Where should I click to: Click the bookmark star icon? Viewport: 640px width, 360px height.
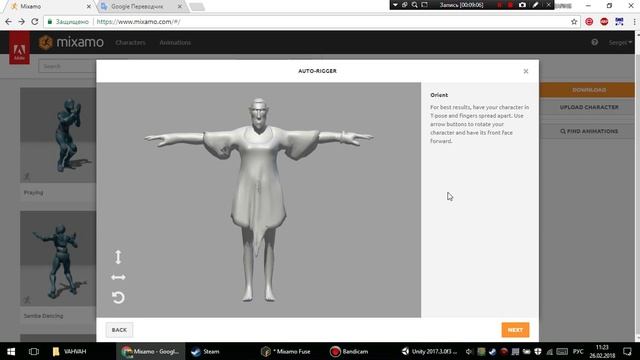[x=574, y=22]
